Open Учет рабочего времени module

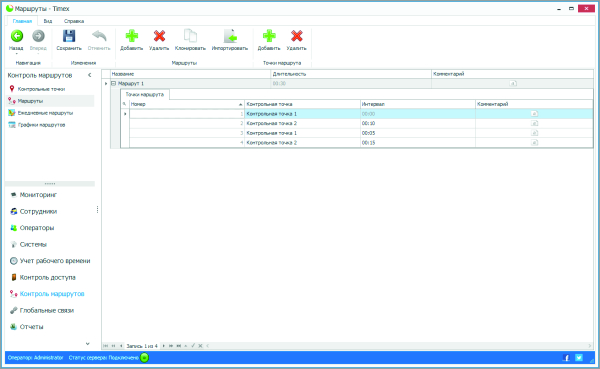pos(55,261)
